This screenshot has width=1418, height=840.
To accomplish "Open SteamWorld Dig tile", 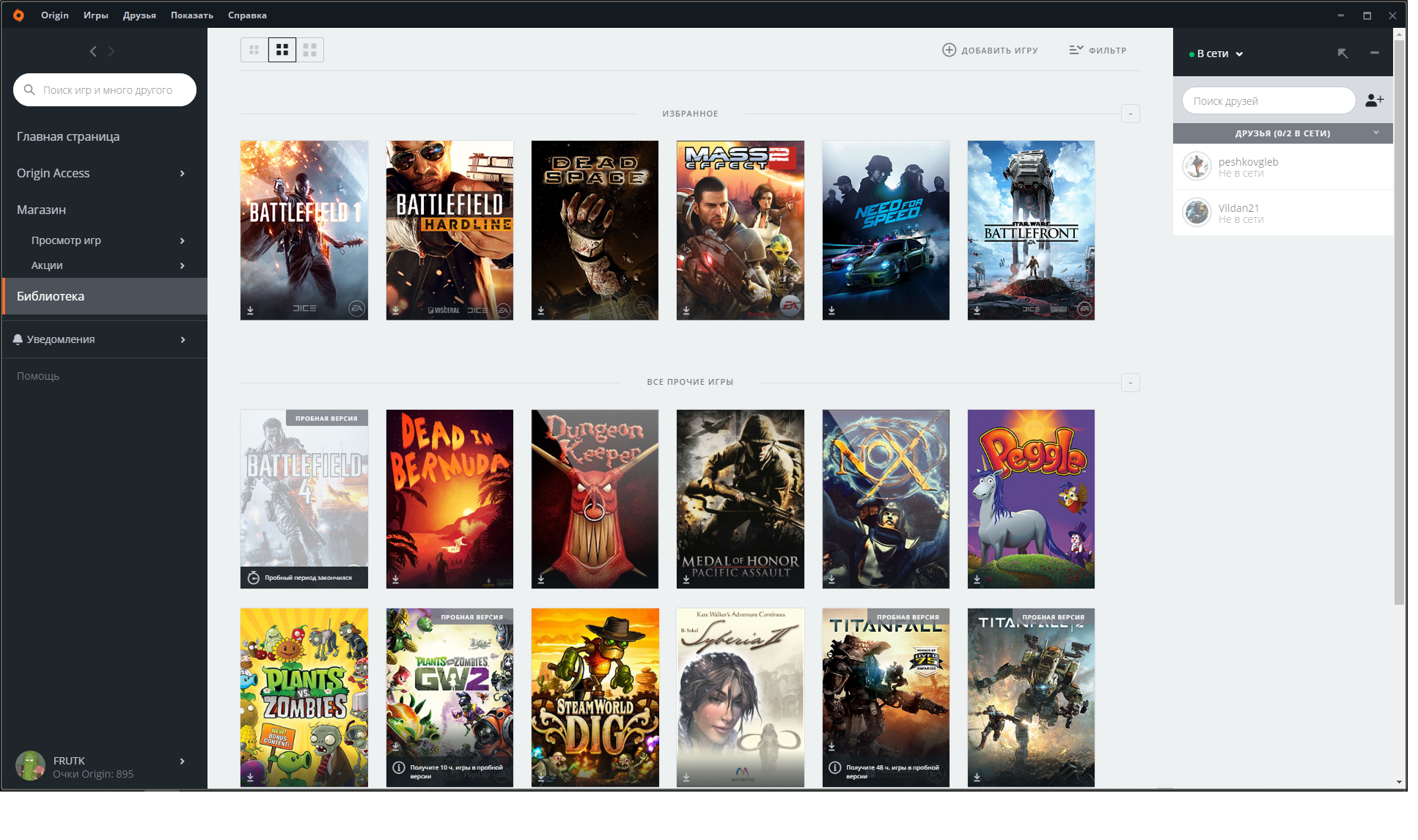I will 595,698.
